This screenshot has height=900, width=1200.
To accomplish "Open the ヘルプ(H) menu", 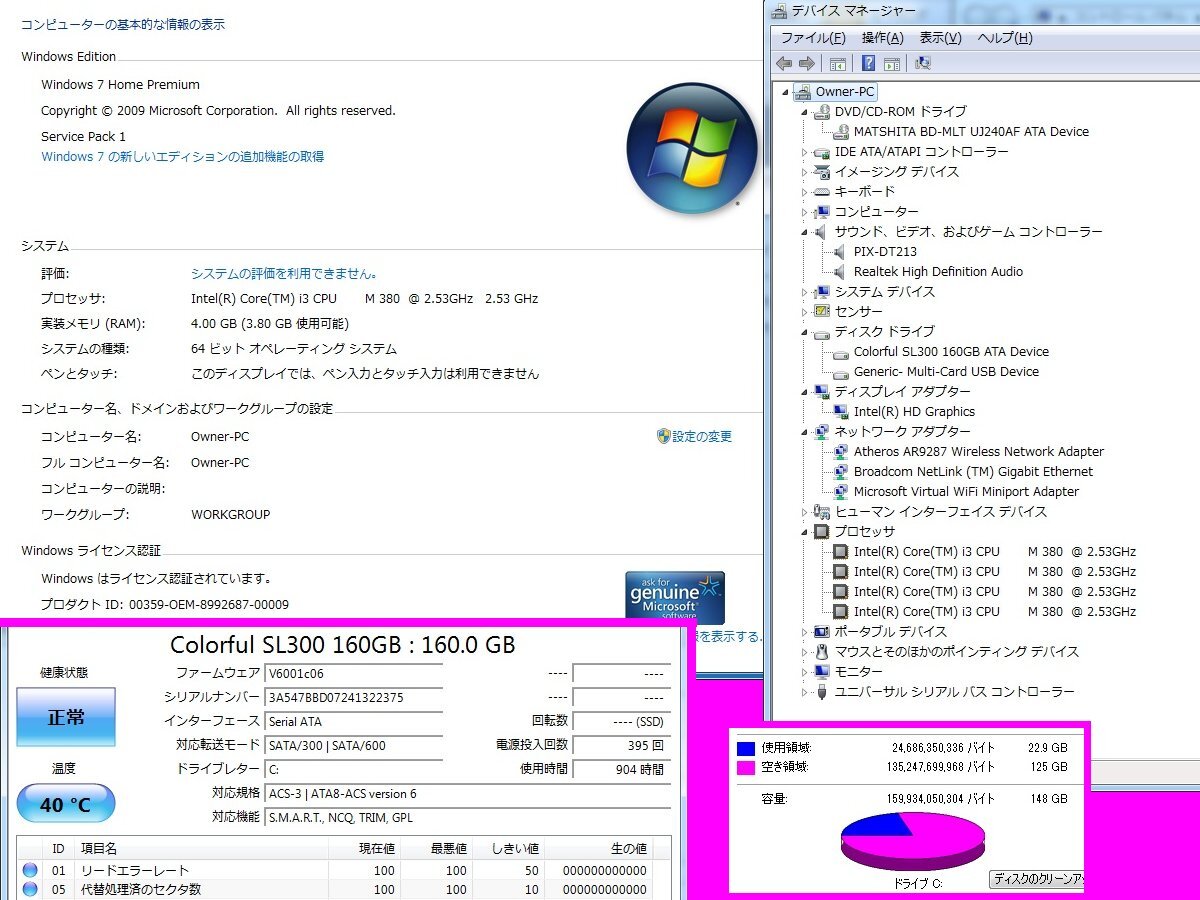I will click(1005, 38).
